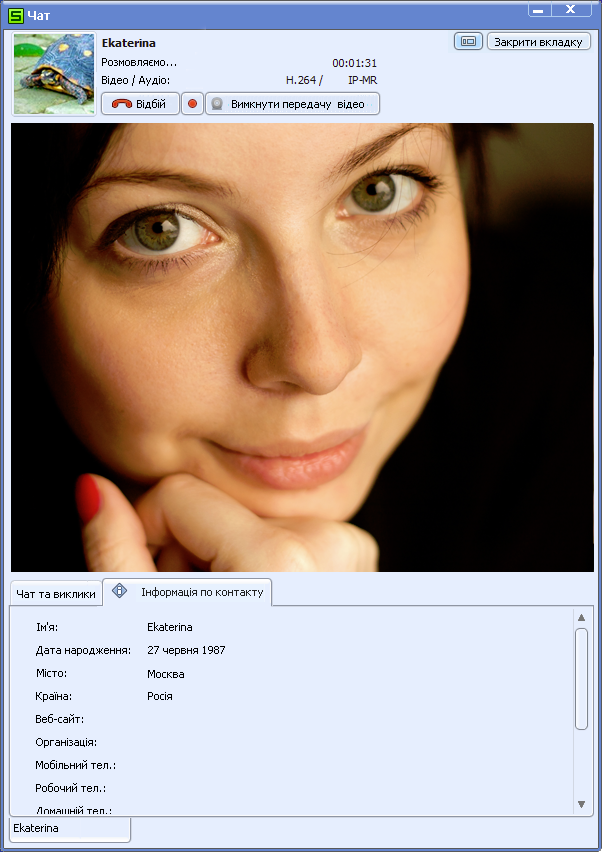Viewport: 602px width, 852px height.
Task: Toggle the video layout icon button
Action: click(x=468, y=41)
